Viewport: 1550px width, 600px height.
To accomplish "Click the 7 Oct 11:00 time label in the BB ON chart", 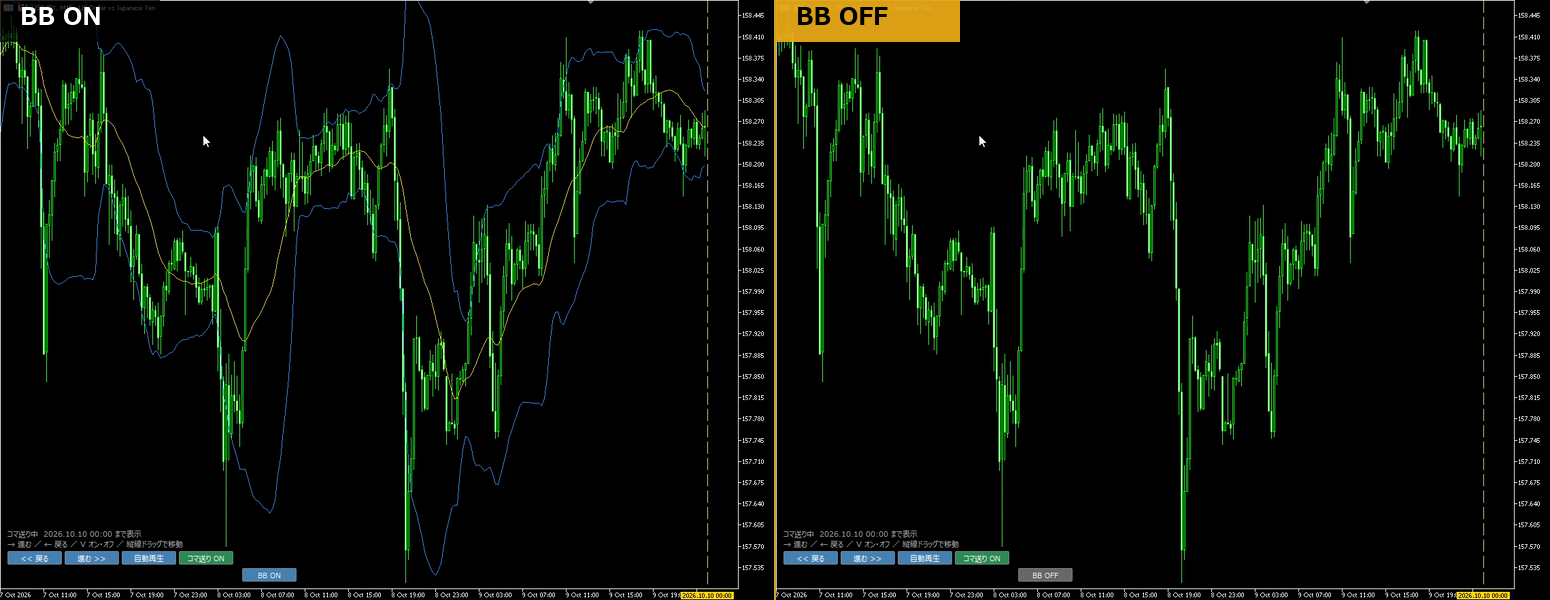I will pos(61,595).
